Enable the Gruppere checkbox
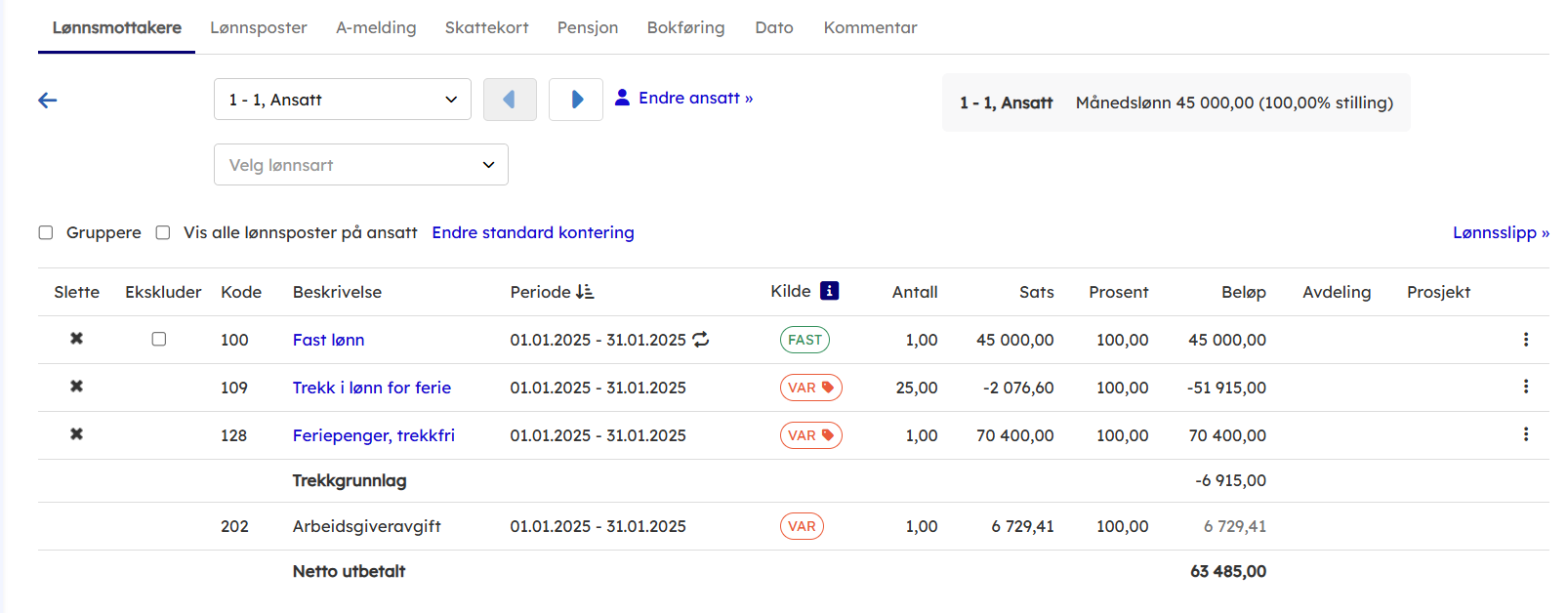1568x613 pixels. click(x=46, y=232)
